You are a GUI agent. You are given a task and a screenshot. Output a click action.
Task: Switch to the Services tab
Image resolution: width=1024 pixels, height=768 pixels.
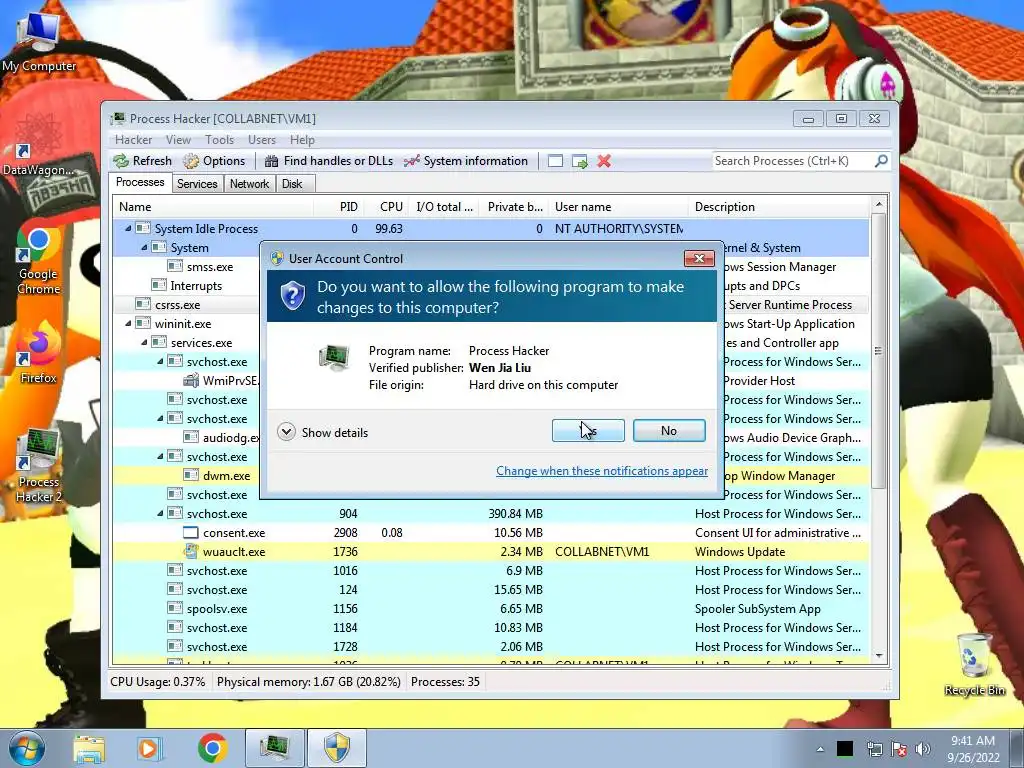[x=197, y=184]
